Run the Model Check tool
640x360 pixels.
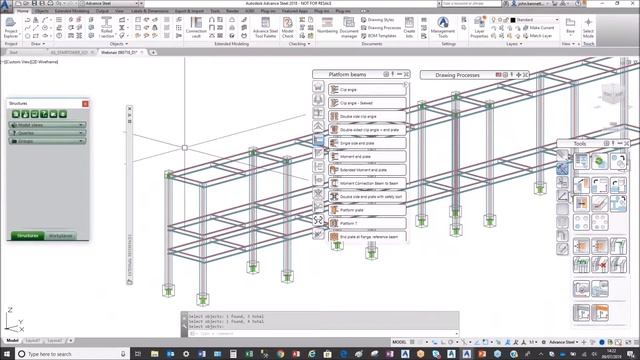tap(288, 28)
